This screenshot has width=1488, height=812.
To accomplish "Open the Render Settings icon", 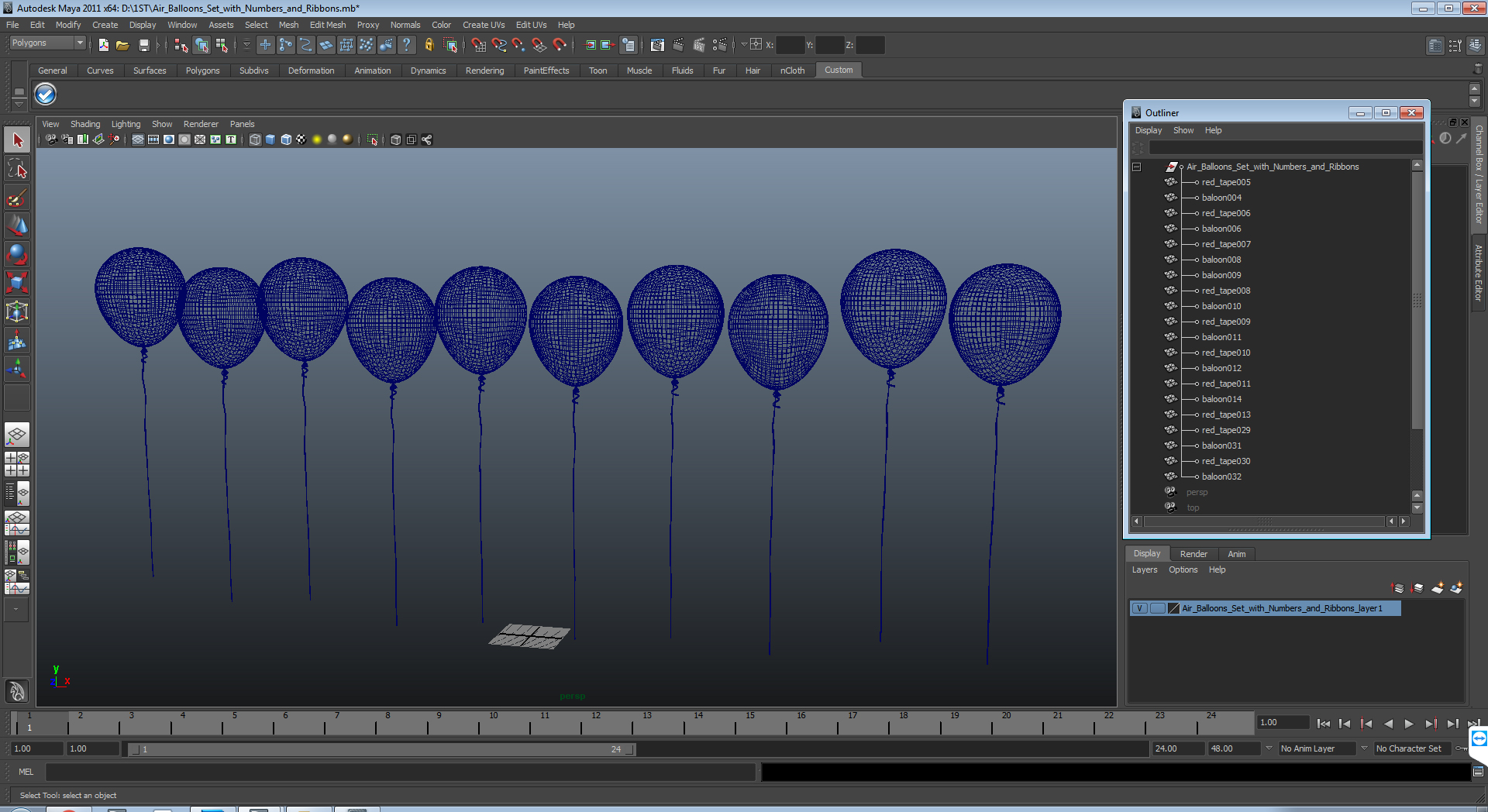I will (719, 45).
